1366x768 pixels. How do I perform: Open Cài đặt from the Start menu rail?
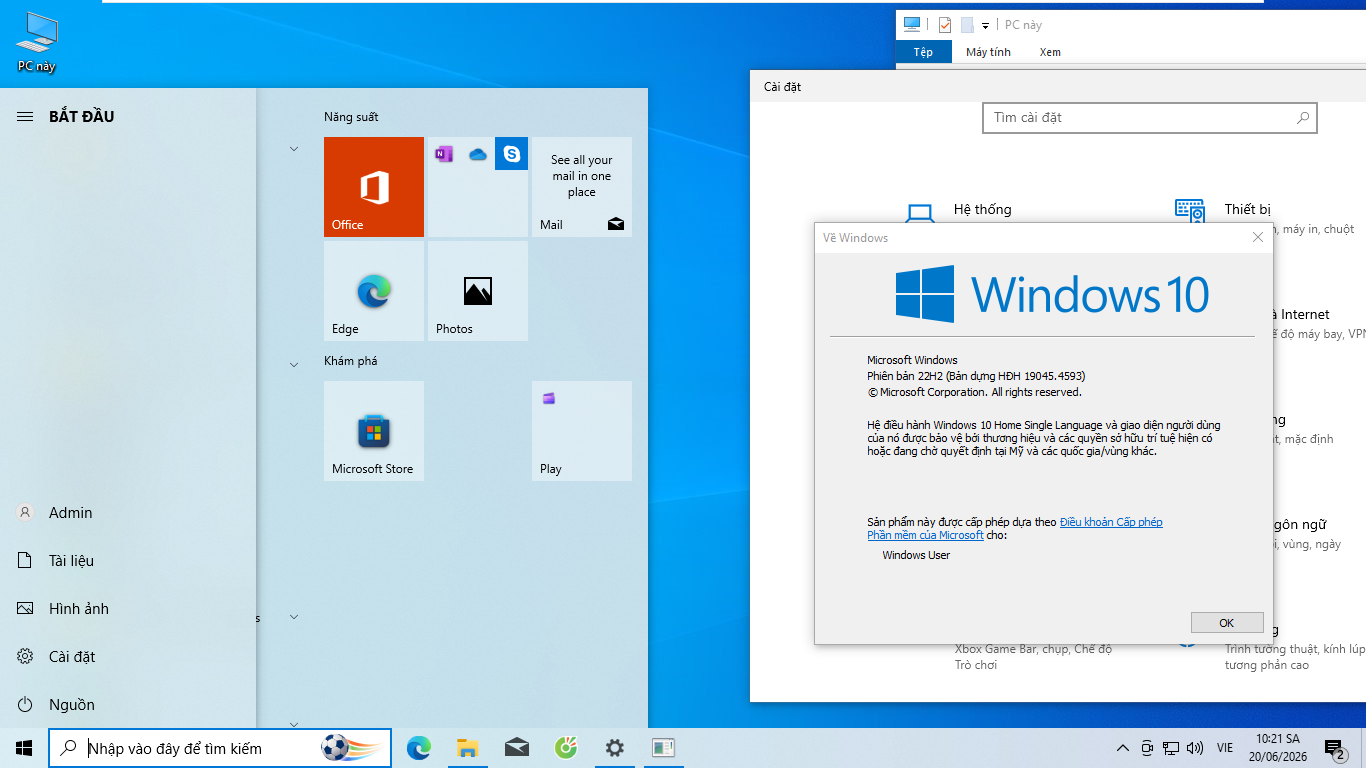click(x=128, y=657)
